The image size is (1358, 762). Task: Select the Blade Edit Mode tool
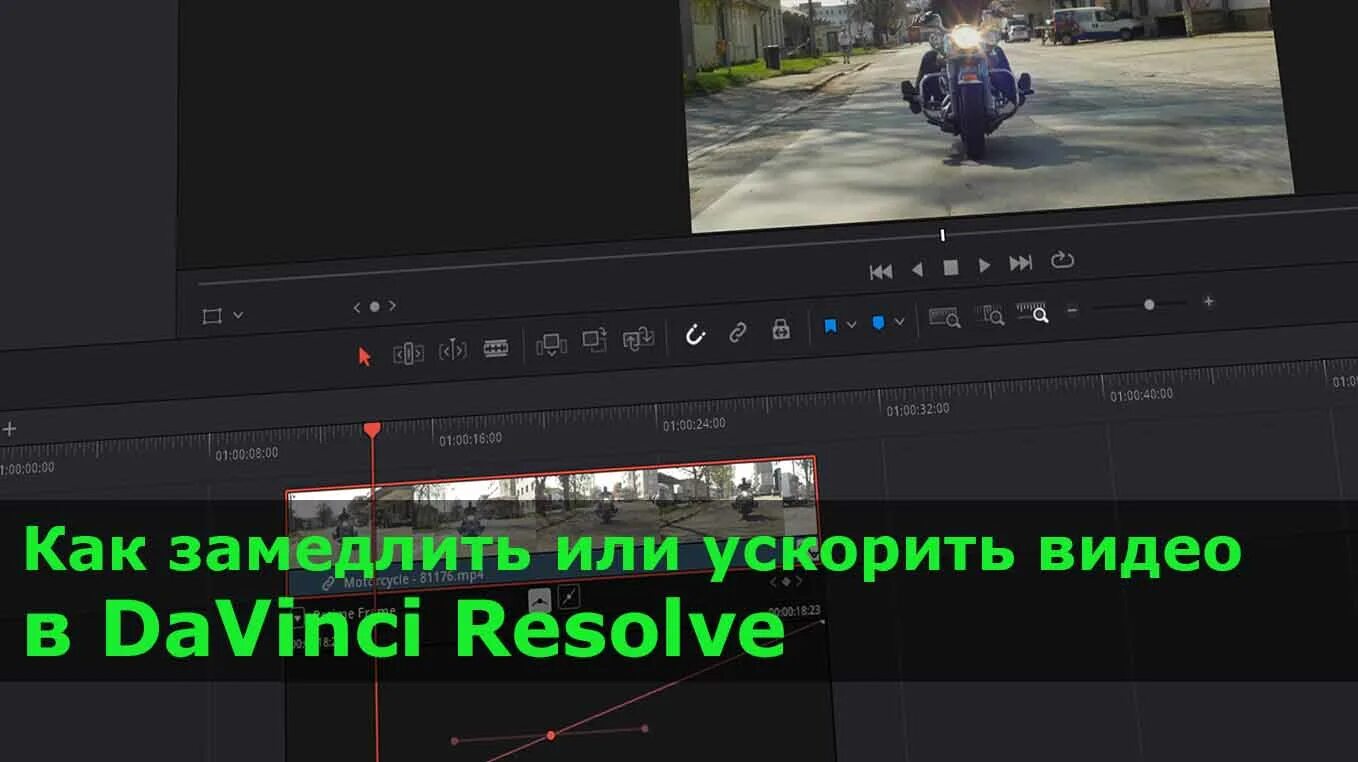tap(496, 347)
